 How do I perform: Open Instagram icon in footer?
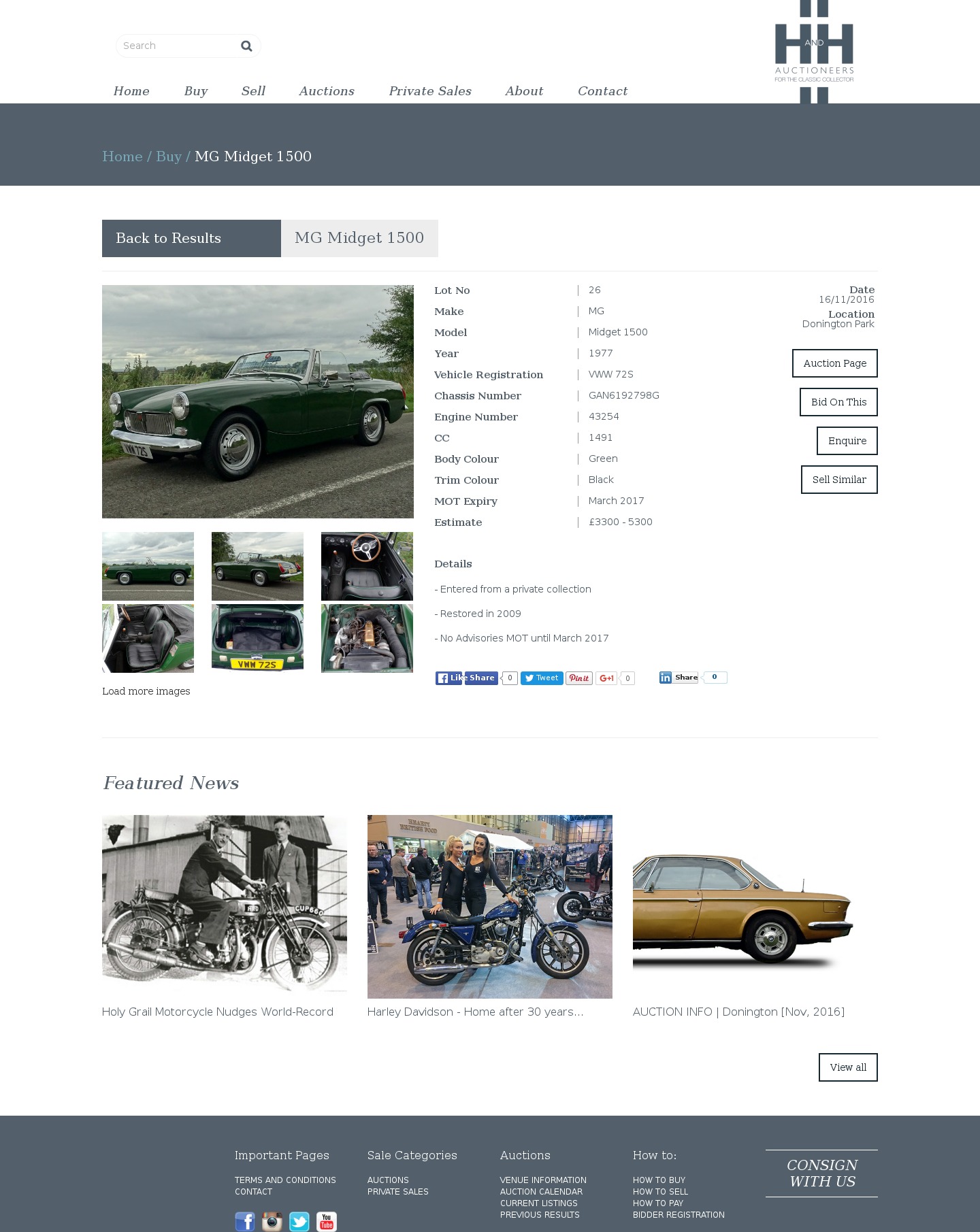(272, 1221)
